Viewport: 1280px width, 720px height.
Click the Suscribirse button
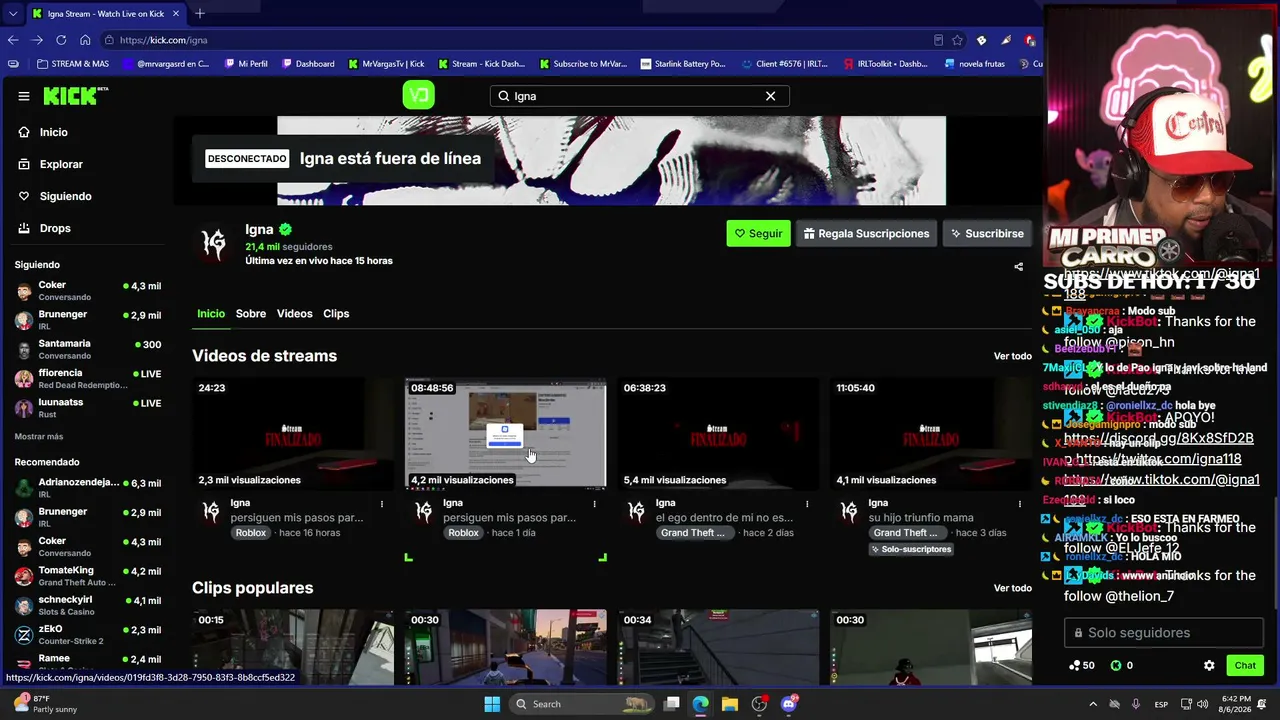pyautogui.click(x=987, y=233)
